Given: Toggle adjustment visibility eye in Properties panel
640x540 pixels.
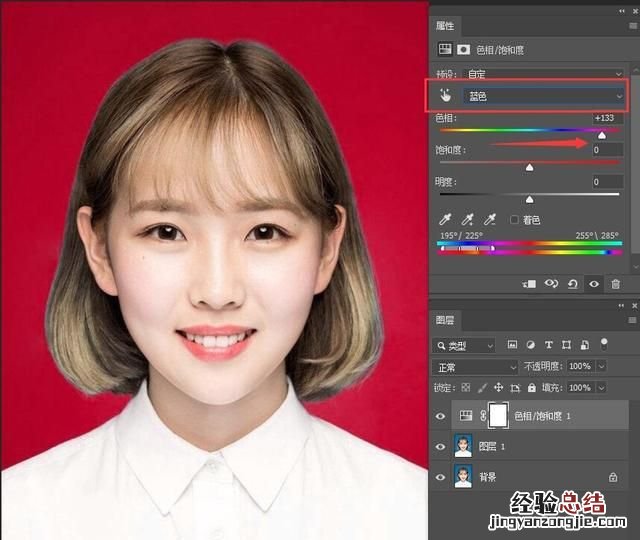Looking at the screenshot, I should point(594,284).
